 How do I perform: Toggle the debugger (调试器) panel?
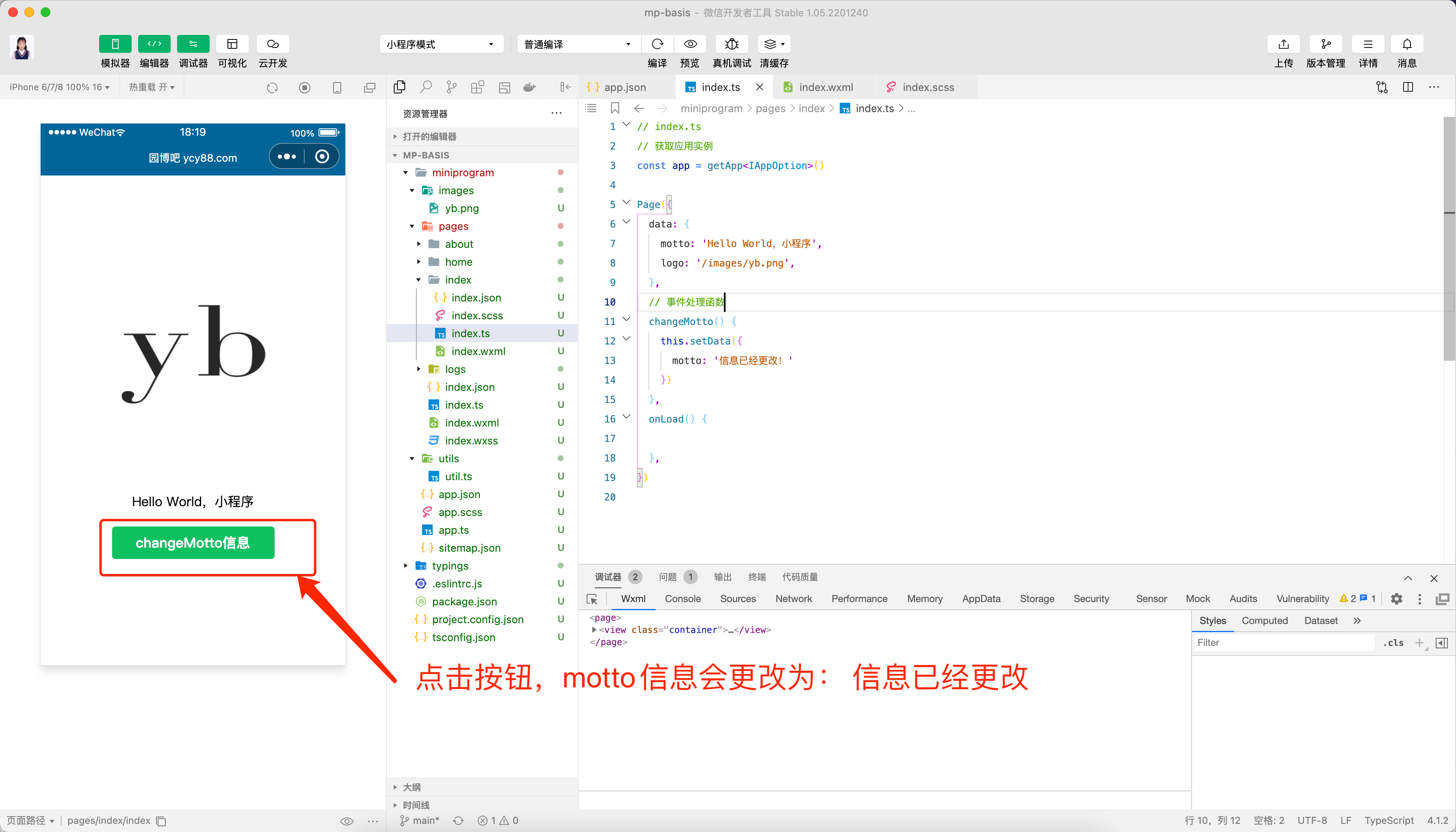pos(193,44)
